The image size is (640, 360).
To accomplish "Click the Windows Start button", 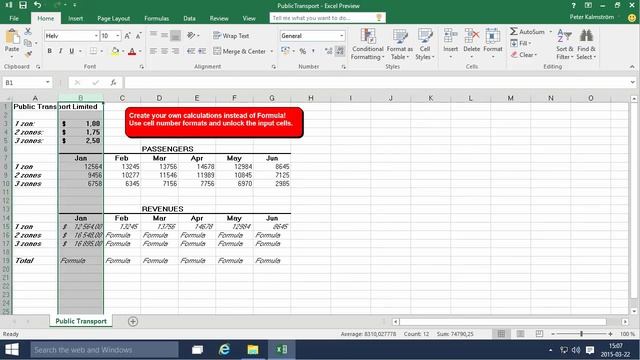I will click(11, 350).
